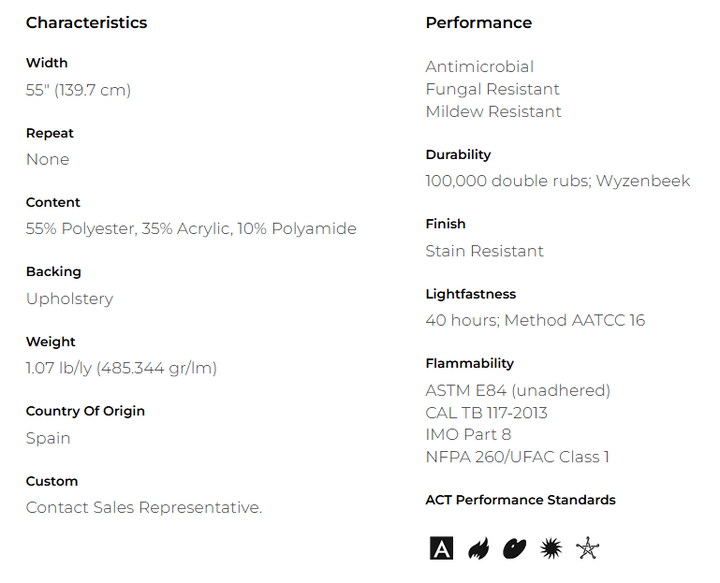Click the ASTM E84 (unadhered) flammability entry

[x=518, y=391]
